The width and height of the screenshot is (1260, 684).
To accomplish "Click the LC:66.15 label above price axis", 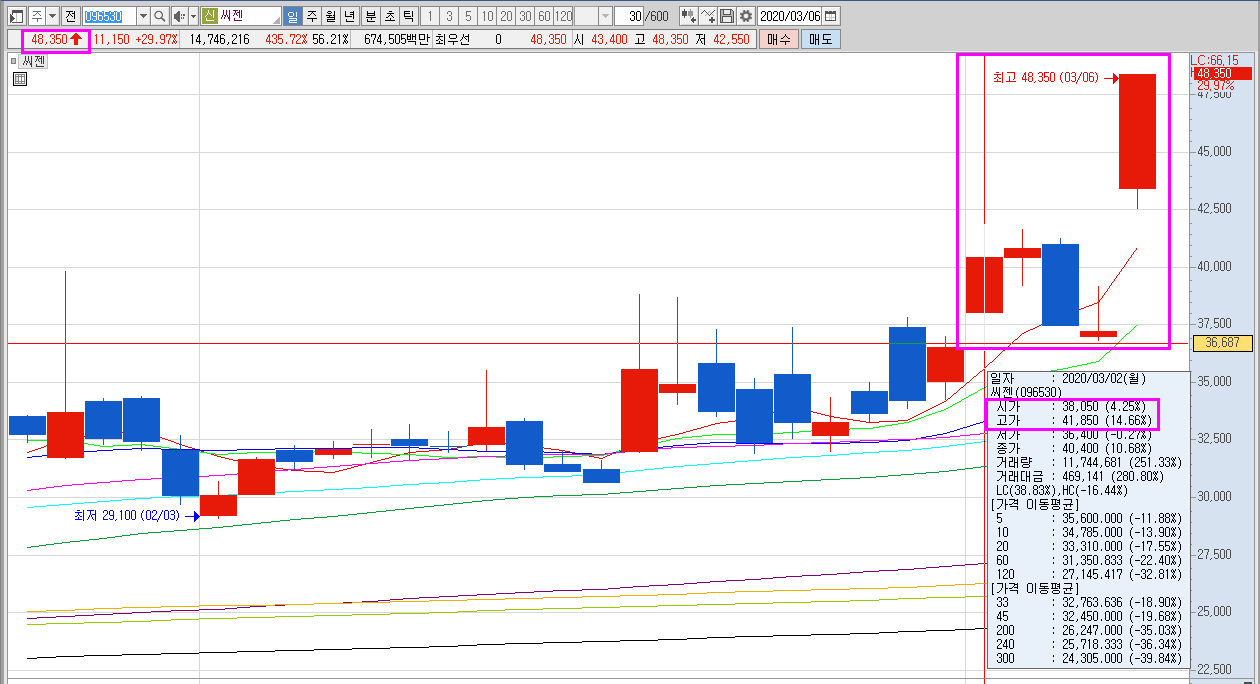I will point(1215,60).
